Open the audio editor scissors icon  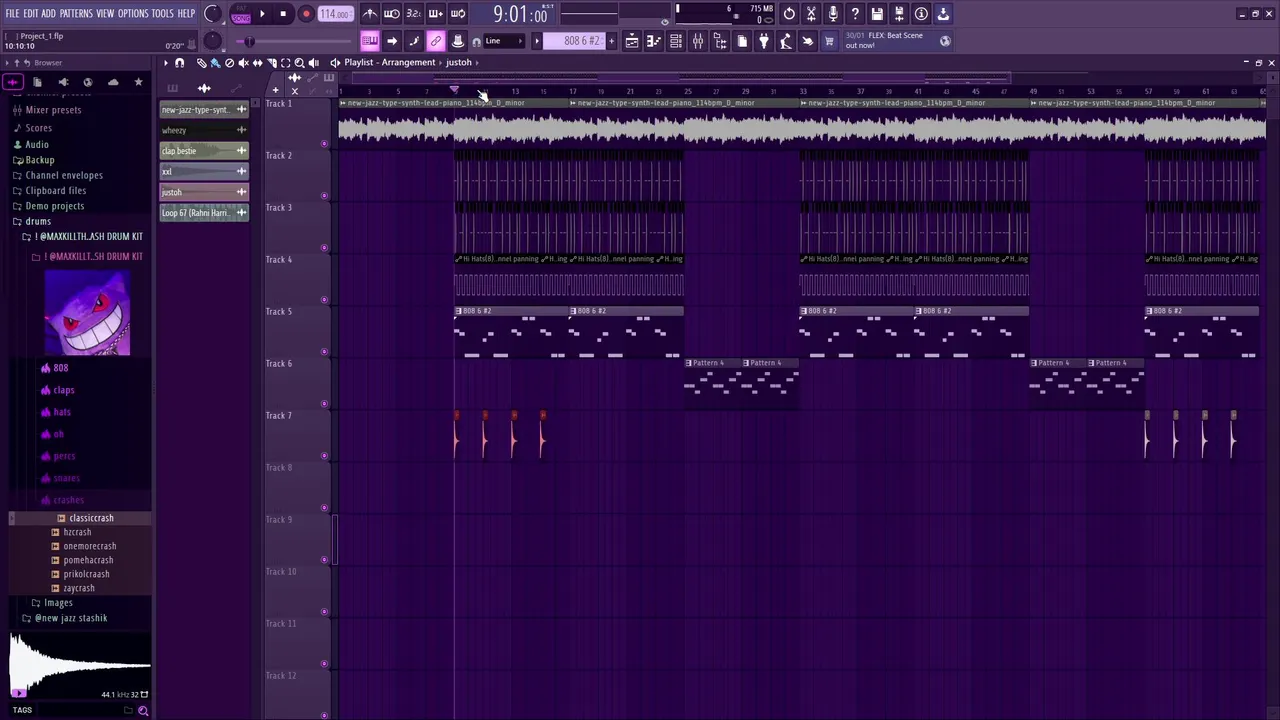pyautogui.click(x=811, y=14)
